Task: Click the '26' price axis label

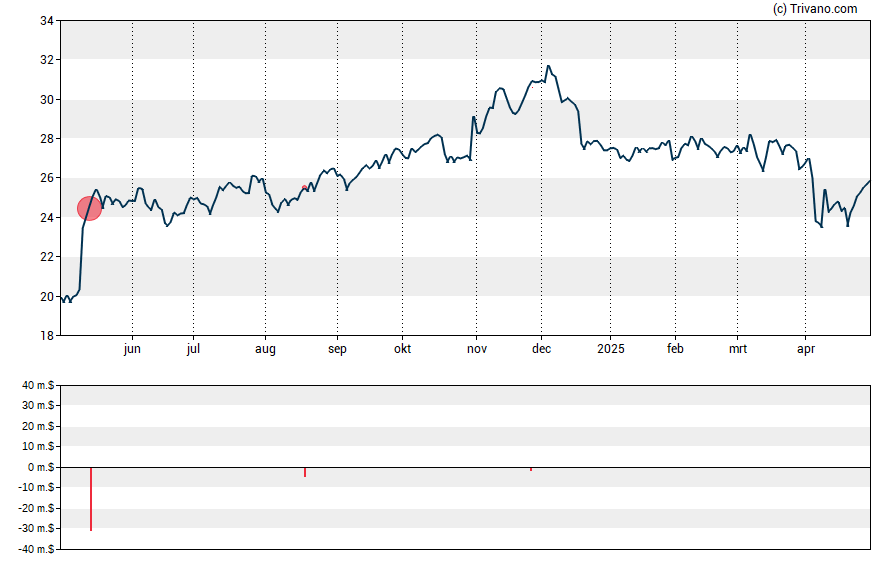Action: coord(47,178)
